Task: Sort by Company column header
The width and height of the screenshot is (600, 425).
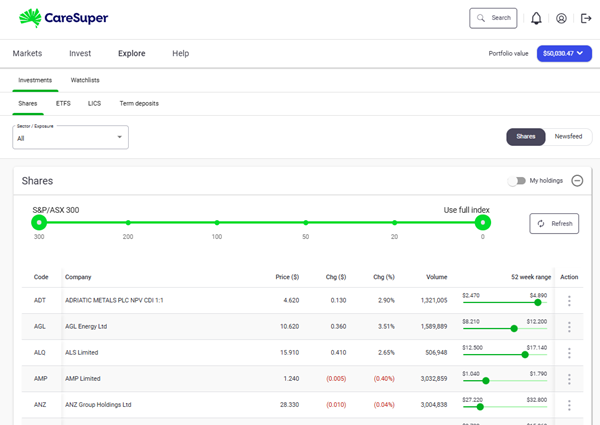Action: coord(78,277)
